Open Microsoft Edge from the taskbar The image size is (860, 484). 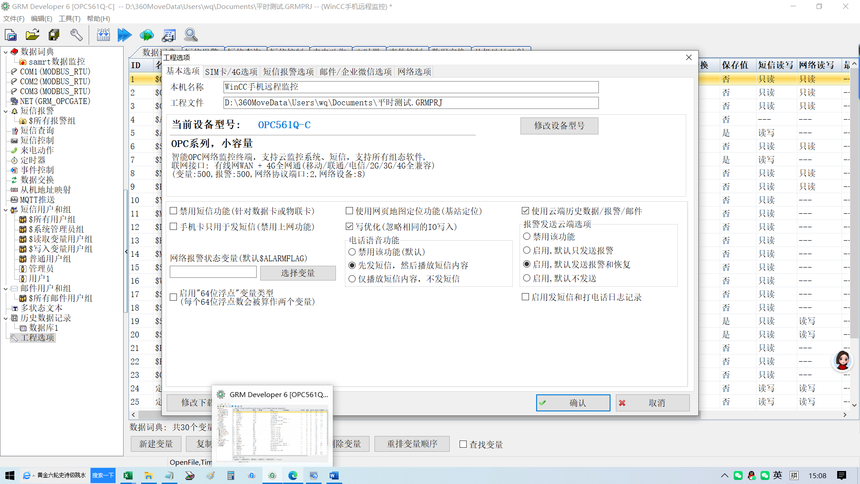(x=293, y=475)
